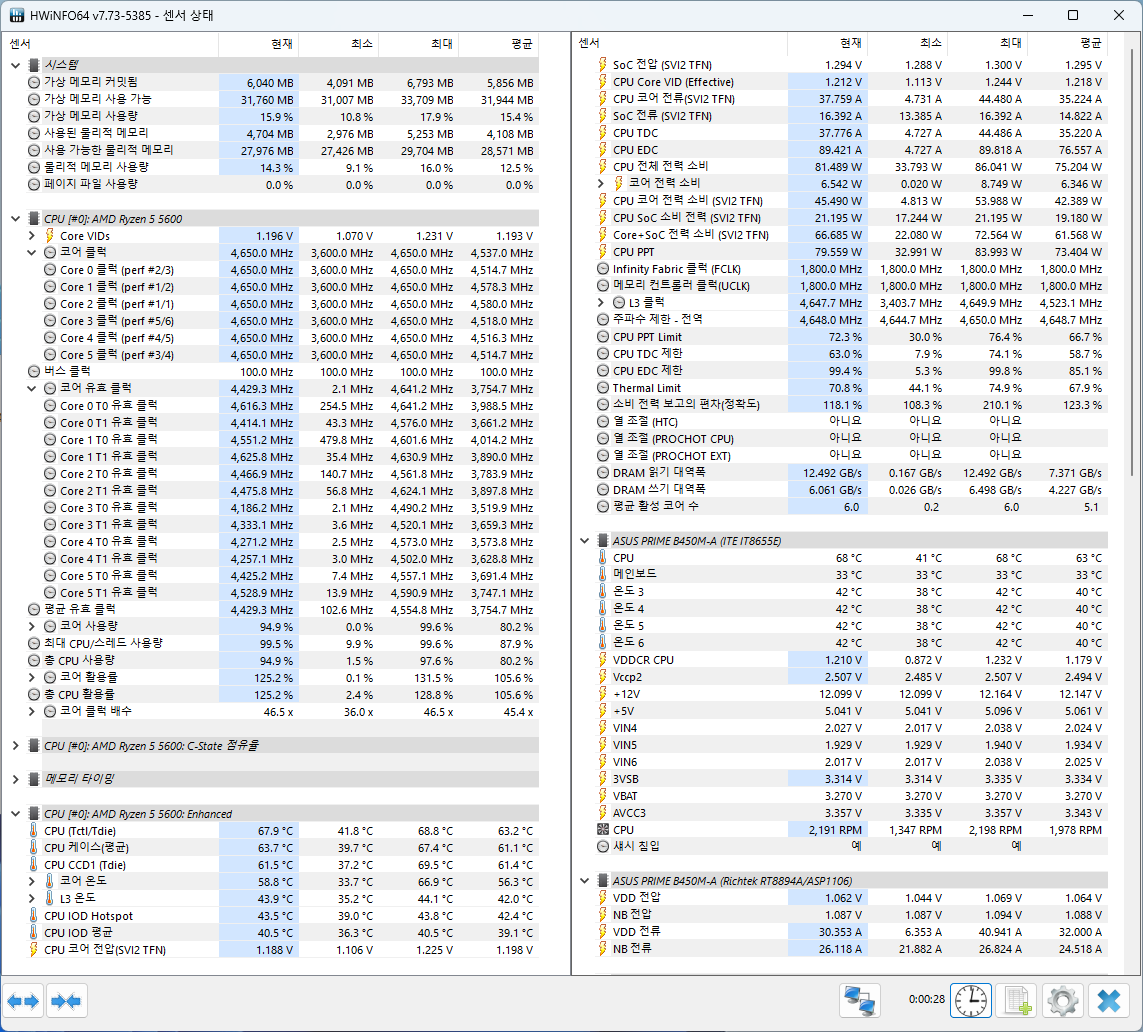The image size is (1143, 1032).
Task: Click the right pane 최대 column header
Action: [x=987, y=43]
